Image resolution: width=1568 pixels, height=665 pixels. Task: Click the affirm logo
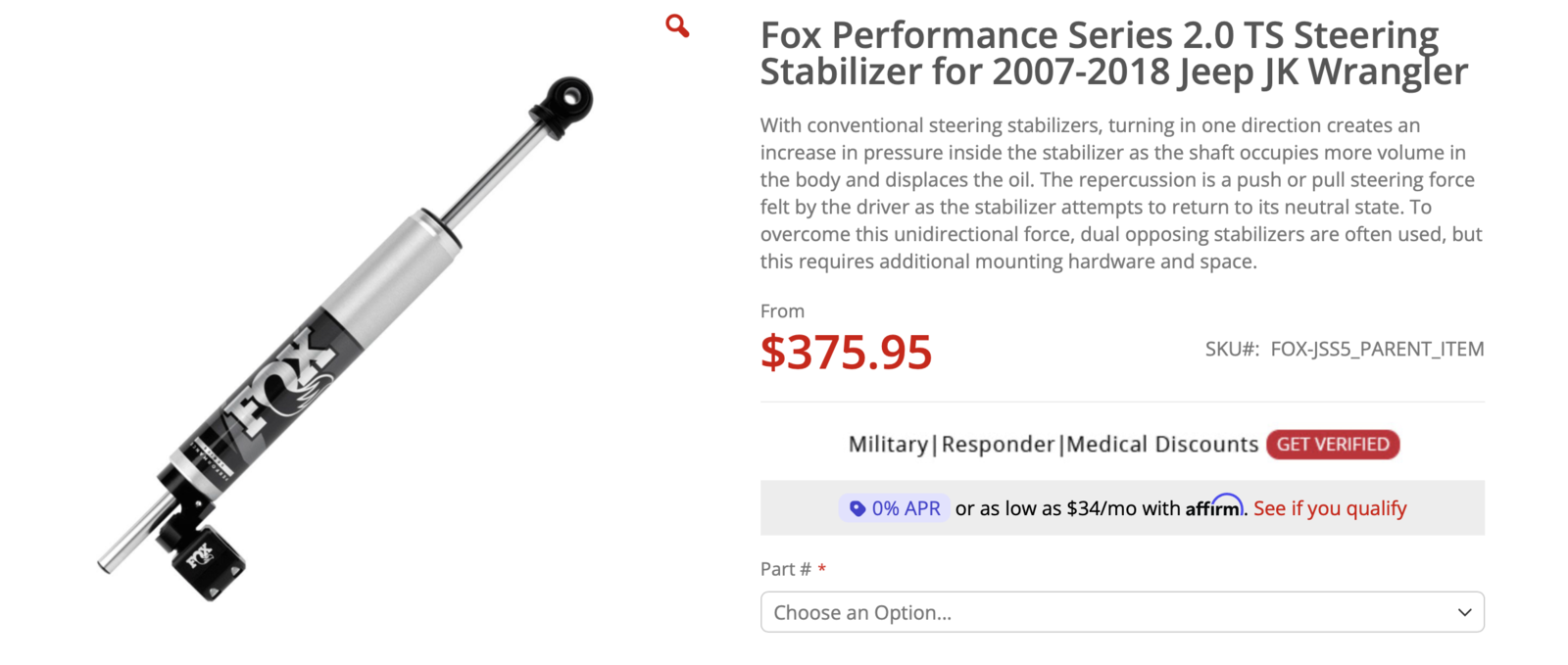point(1213,506)
